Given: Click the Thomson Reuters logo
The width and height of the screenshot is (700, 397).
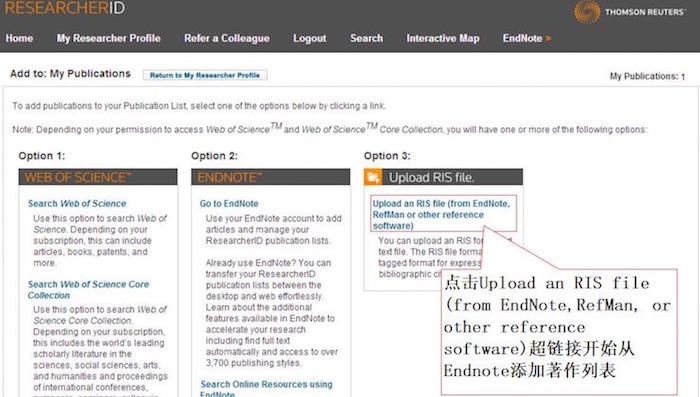Looking at the screenshot, I should [x=630, y=12].
